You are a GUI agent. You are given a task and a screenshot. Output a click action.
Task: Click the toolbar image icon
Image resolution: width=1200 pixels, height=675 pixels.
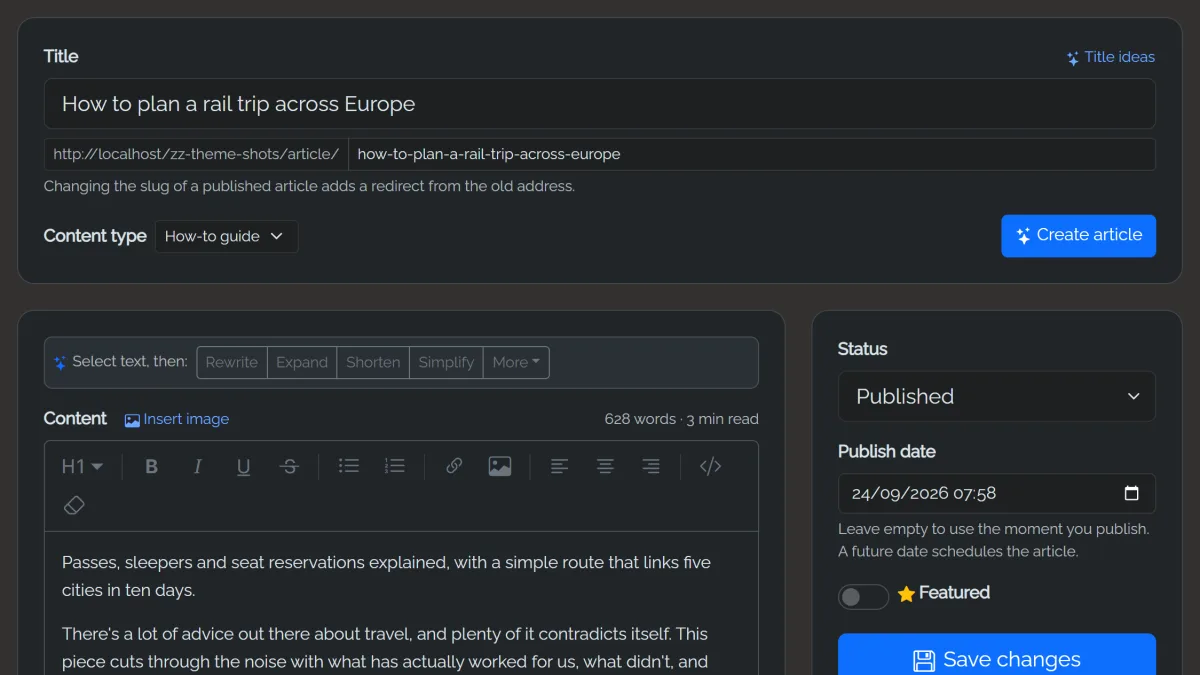pyautogui.click(x=500, y=466)
